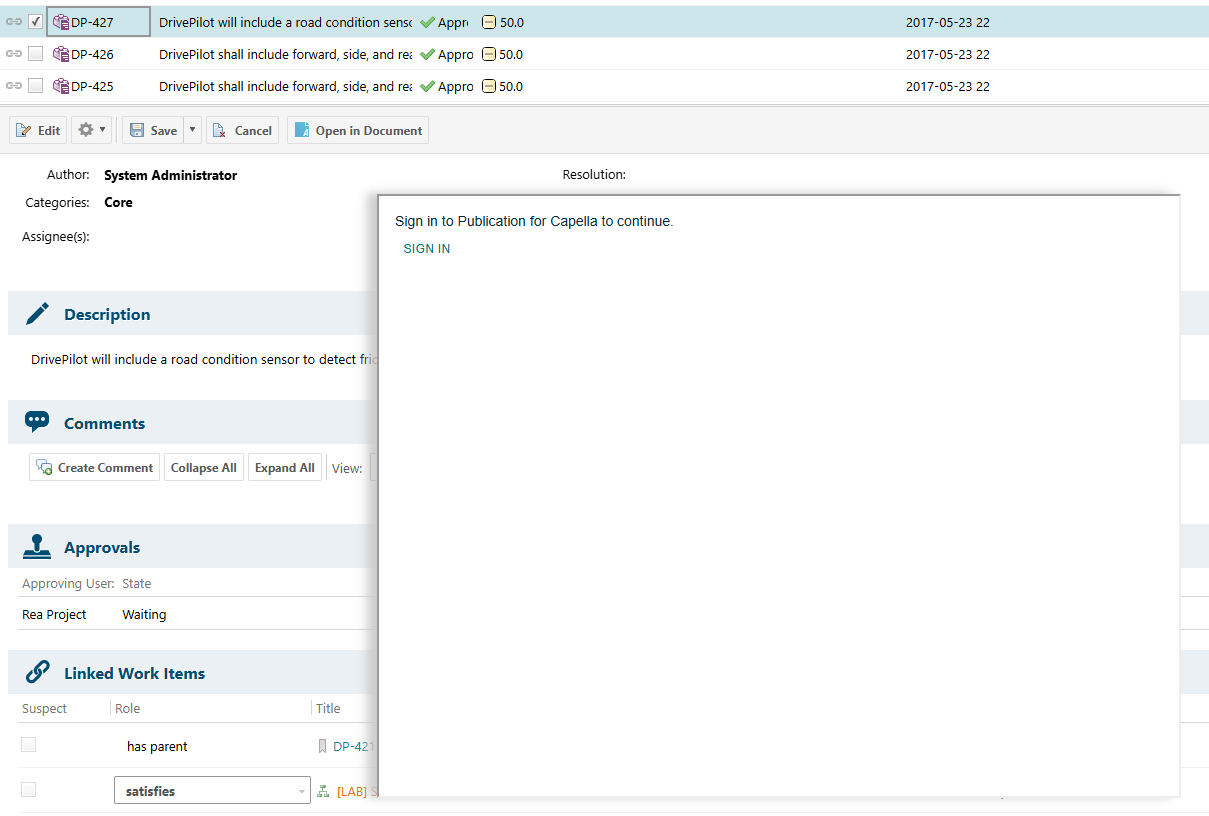Click the DP-426 ID text

tap(92, 54)
